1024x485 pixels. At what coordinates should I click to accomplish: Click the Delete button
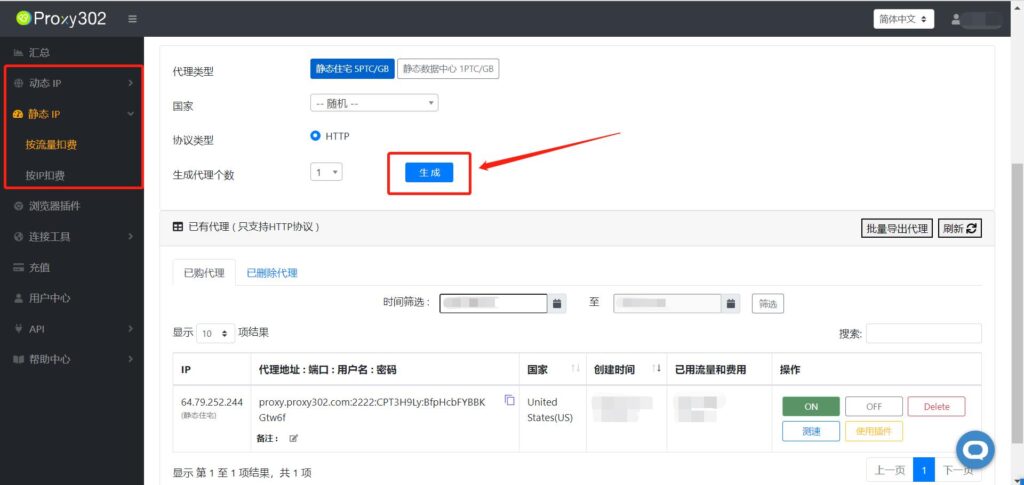pos(936,406)
